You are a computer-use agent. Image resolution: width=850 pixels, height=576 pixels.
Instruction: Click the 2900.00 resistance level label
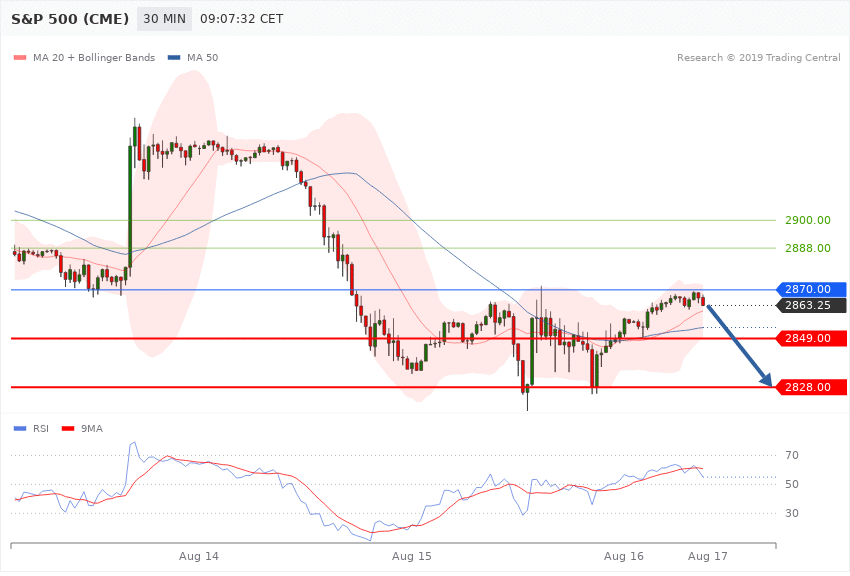[x=808, y=220]
